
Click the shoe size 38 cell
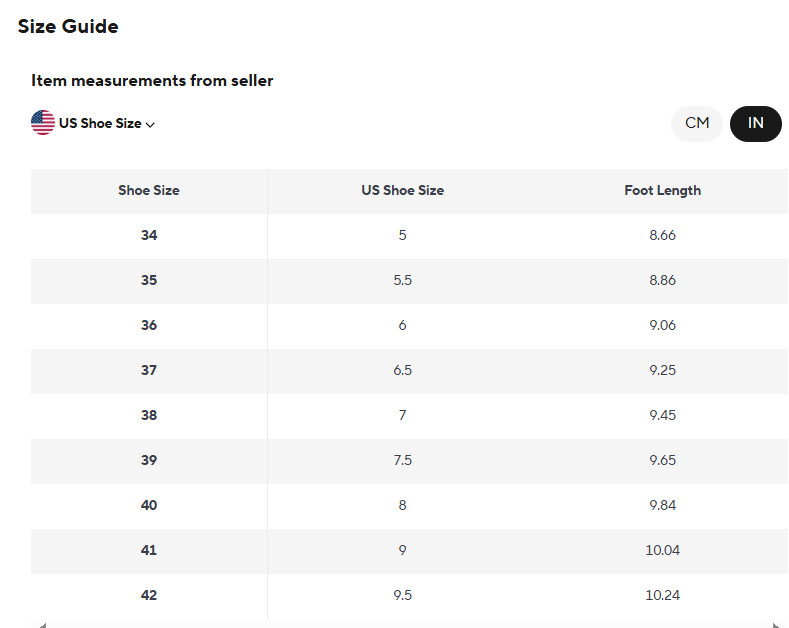(149, 415)
